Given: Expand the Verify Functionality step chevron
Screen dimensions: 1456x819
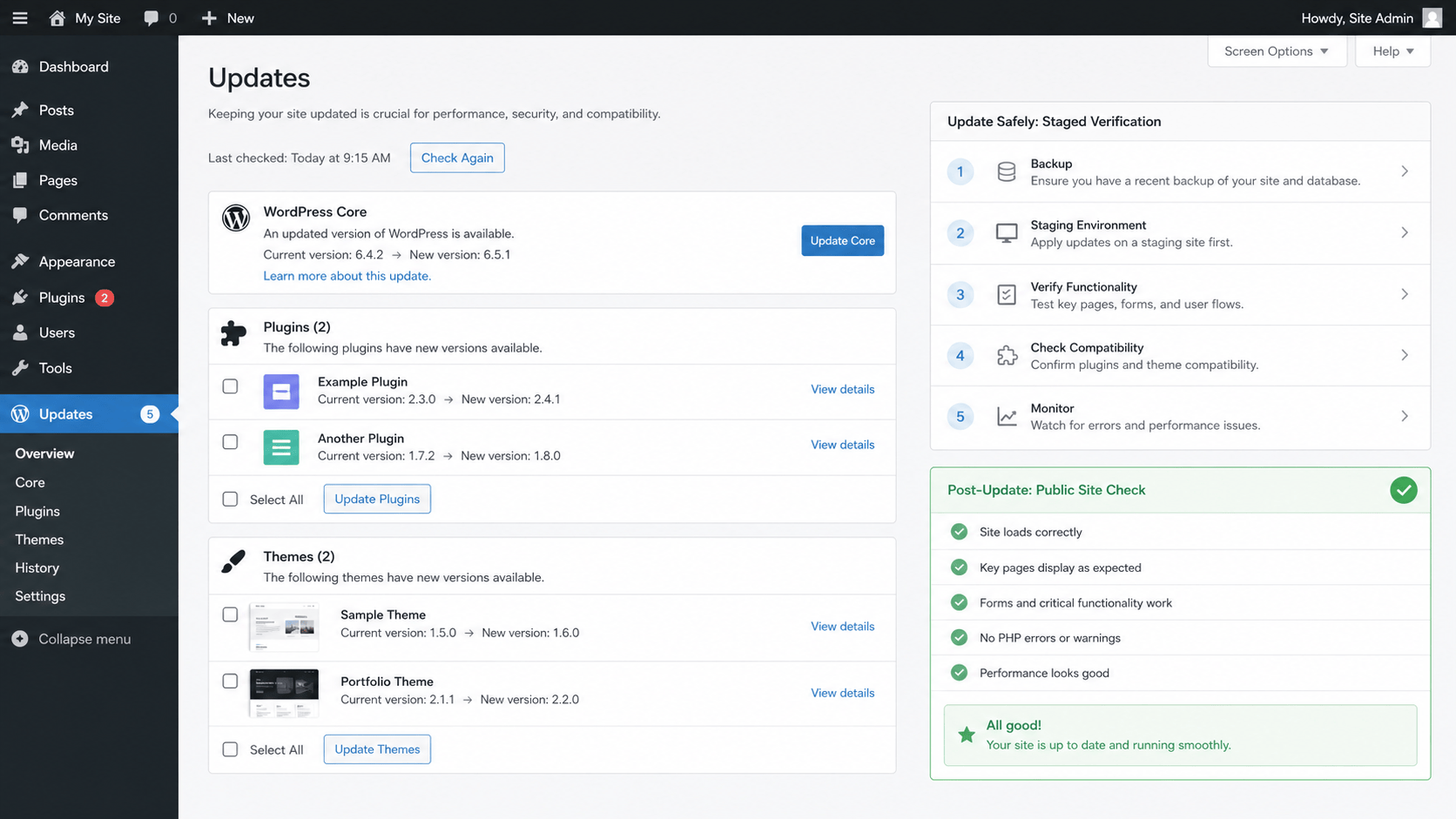Looking at the screenshot, I should [x=1405, y=294].
